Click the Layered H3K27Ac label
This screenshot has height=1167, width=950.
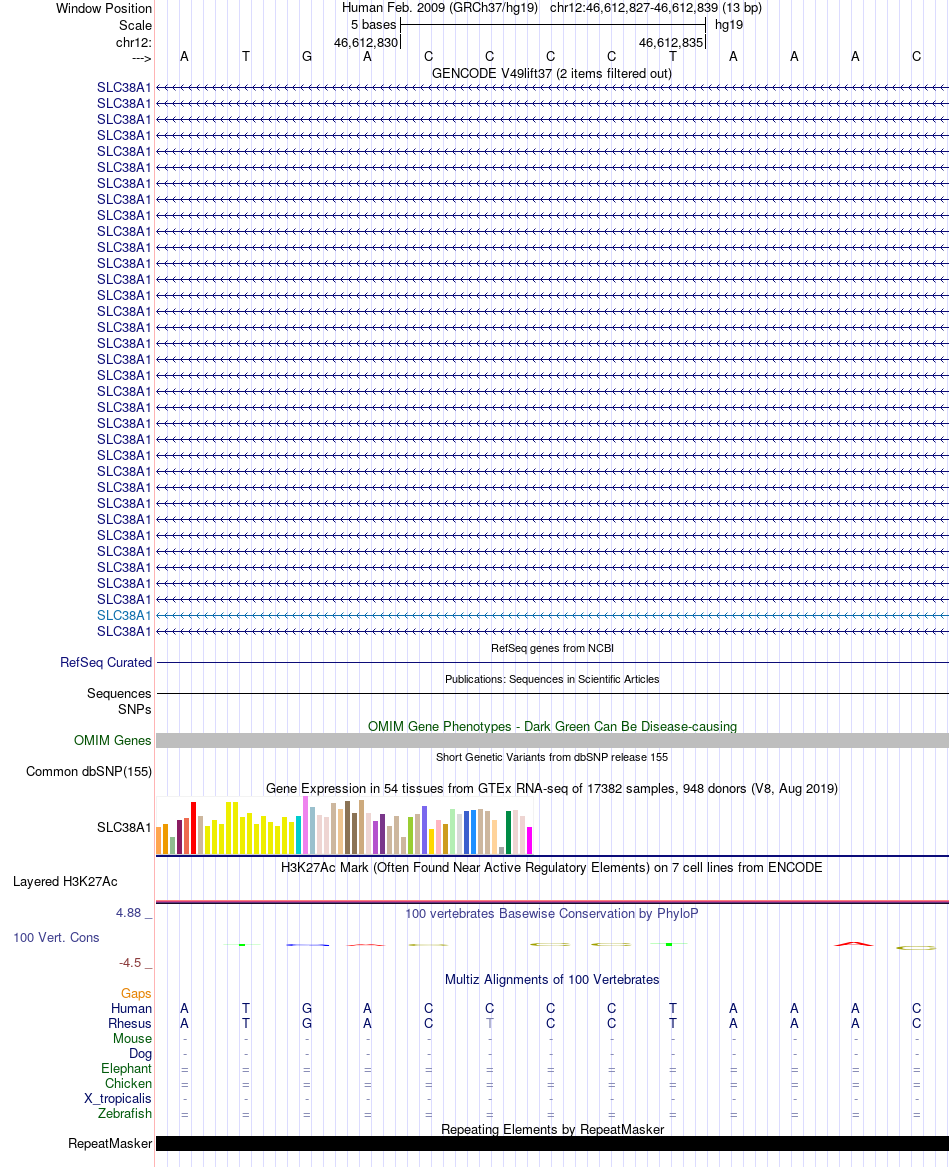click(66, 882)
